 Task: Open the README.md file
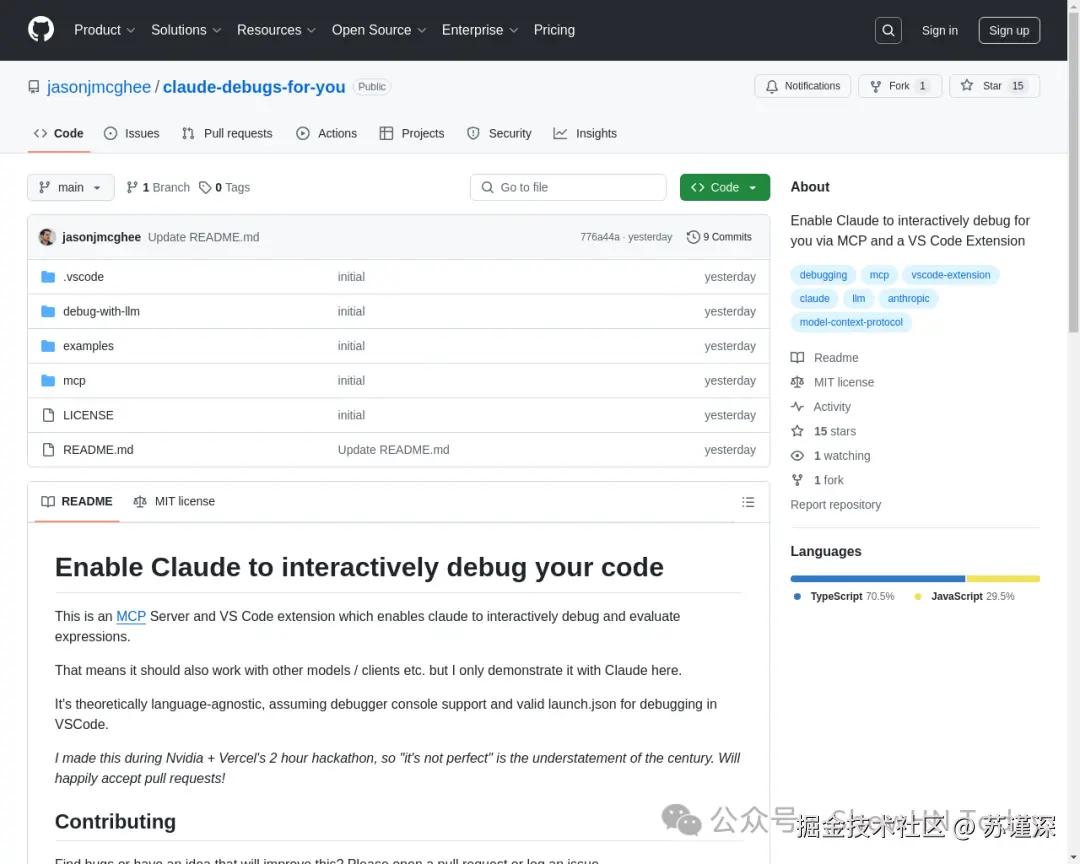point(98,449)
